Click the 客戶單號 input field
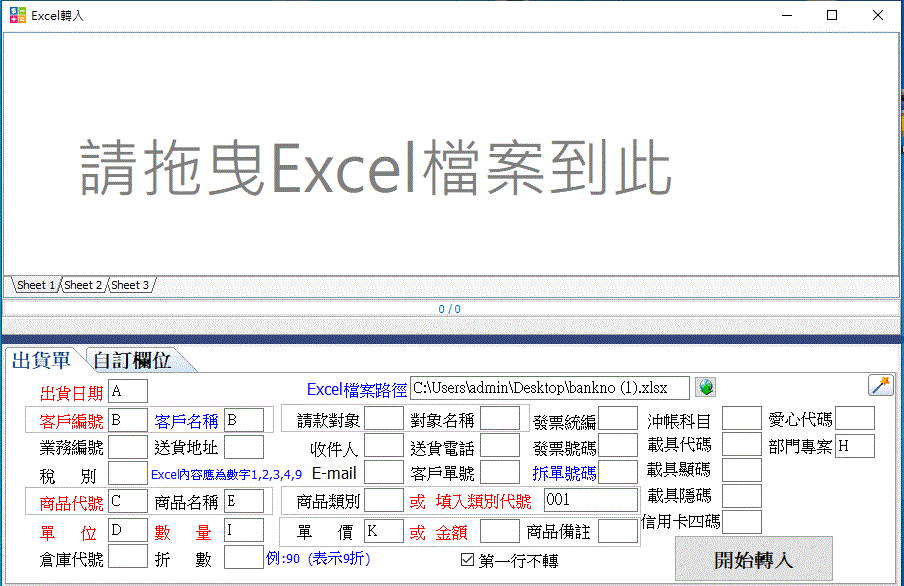This screenshot has height=586, width=904. click(x=500, y=472)
